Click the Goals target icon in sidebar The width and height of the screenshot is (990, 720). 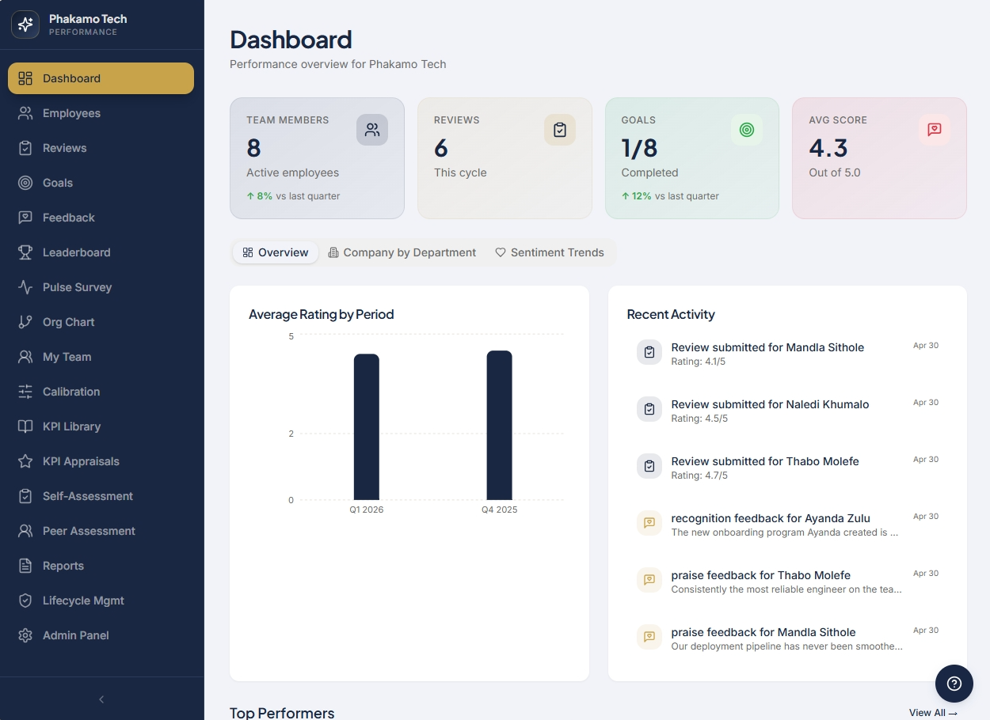click(x=25, y=183)
